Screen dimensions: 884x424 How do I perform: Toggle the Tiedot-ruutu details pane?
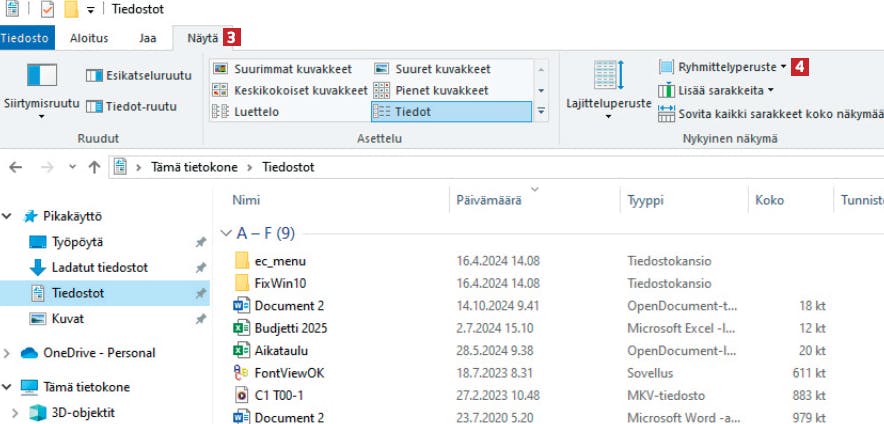click(x=131, y=106)
